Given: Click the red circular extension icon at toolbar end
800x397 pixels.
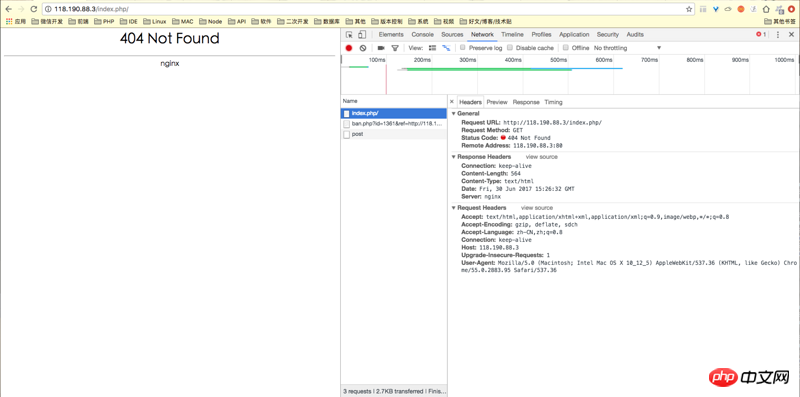Looking at the screenshot, I should click(x=791, y=9).
